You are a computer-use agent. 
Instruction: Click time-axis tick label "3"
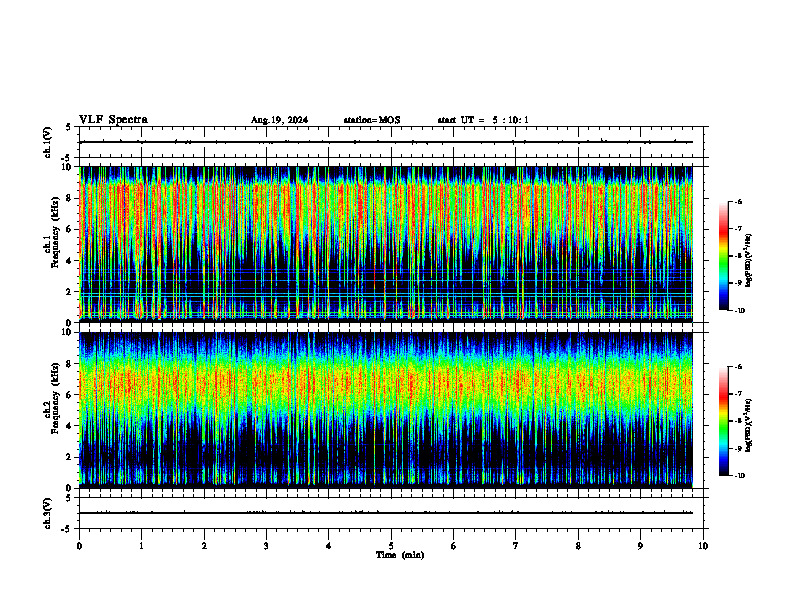(266, 546)
